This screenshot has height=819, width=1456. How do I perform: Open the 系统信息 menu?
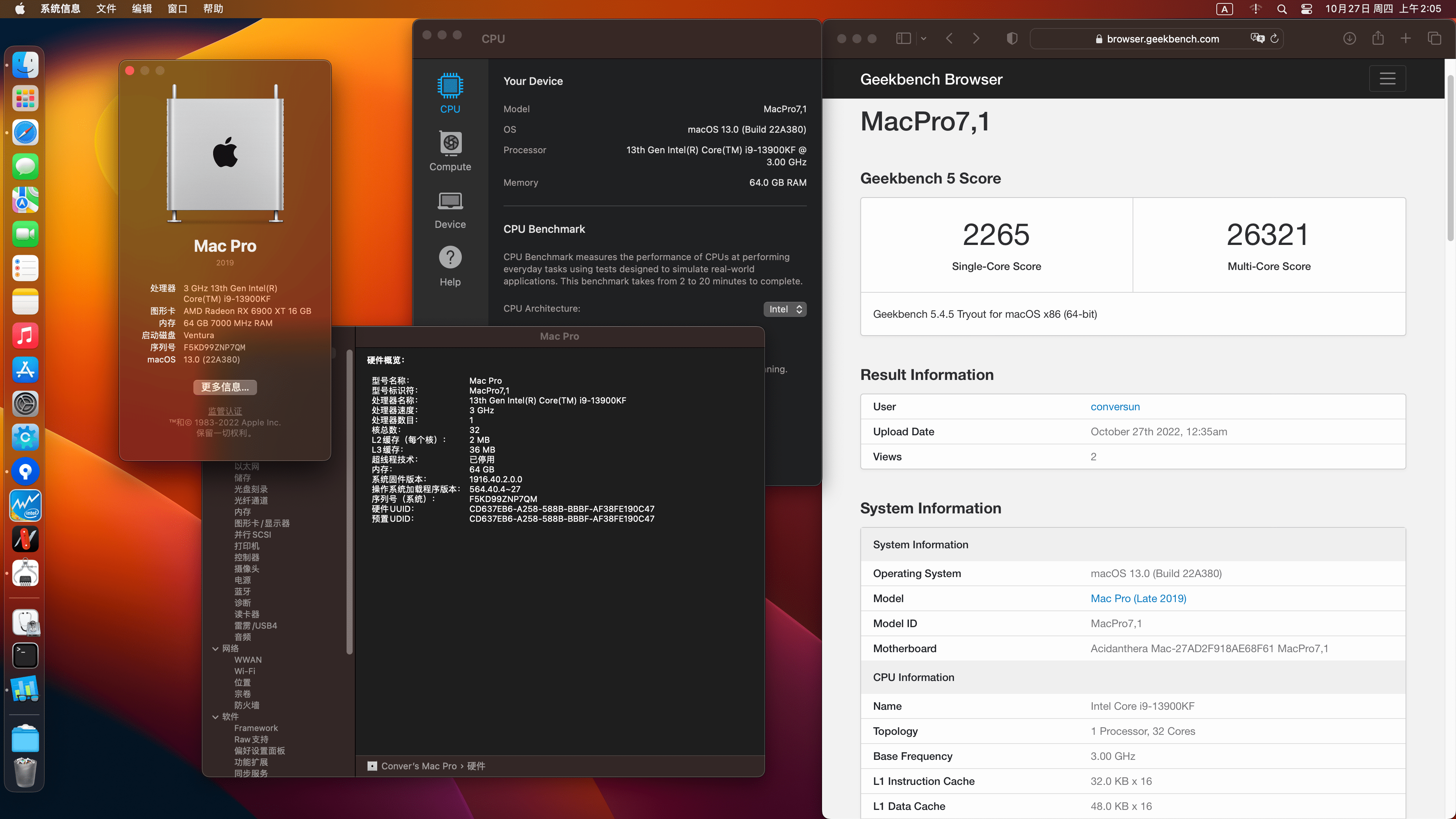(61, 9)
